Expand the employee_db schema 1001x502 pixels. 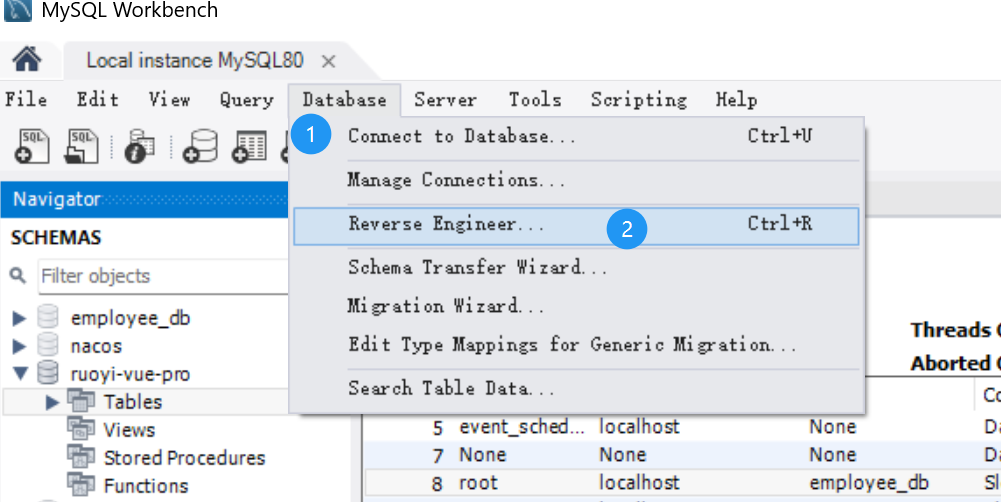[x=19, y=318]
